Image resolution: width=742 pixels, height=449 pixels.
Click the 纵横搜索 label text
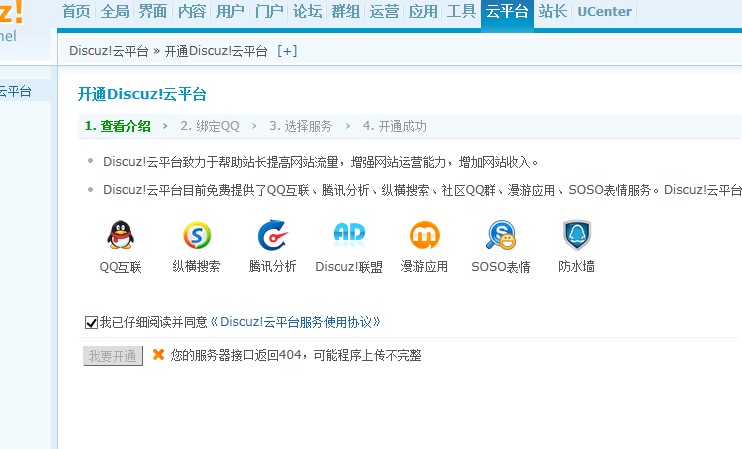point(196,266)
